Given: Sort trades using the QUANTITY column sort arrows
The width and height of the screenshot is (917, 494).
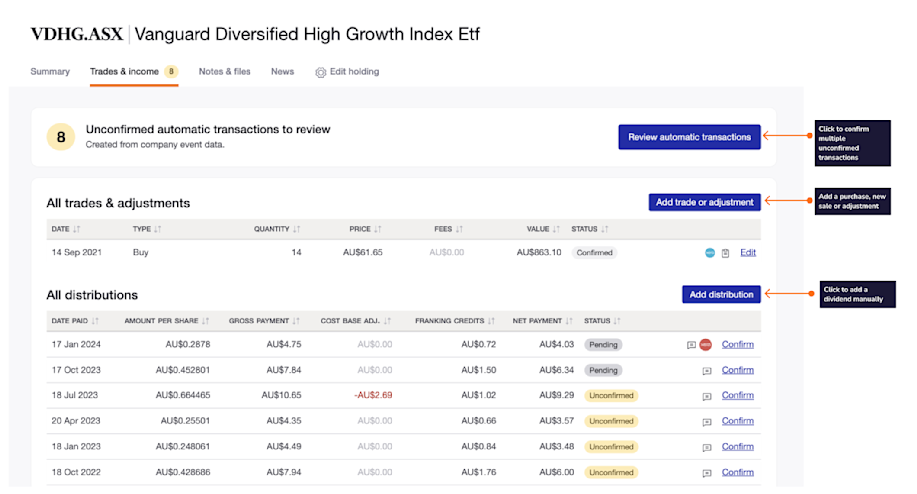Looking at the screenshot, I should (x=297, y=229).
